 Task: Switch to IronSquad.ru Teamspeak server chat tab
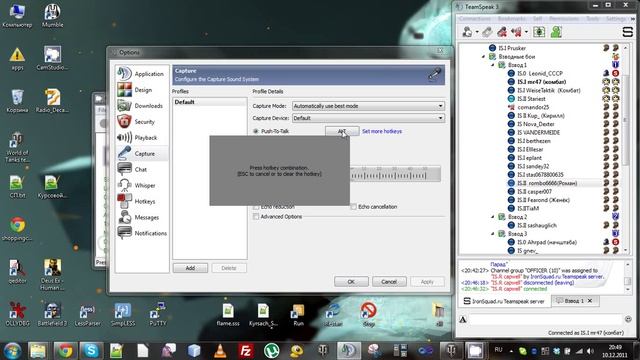point(504,301)
